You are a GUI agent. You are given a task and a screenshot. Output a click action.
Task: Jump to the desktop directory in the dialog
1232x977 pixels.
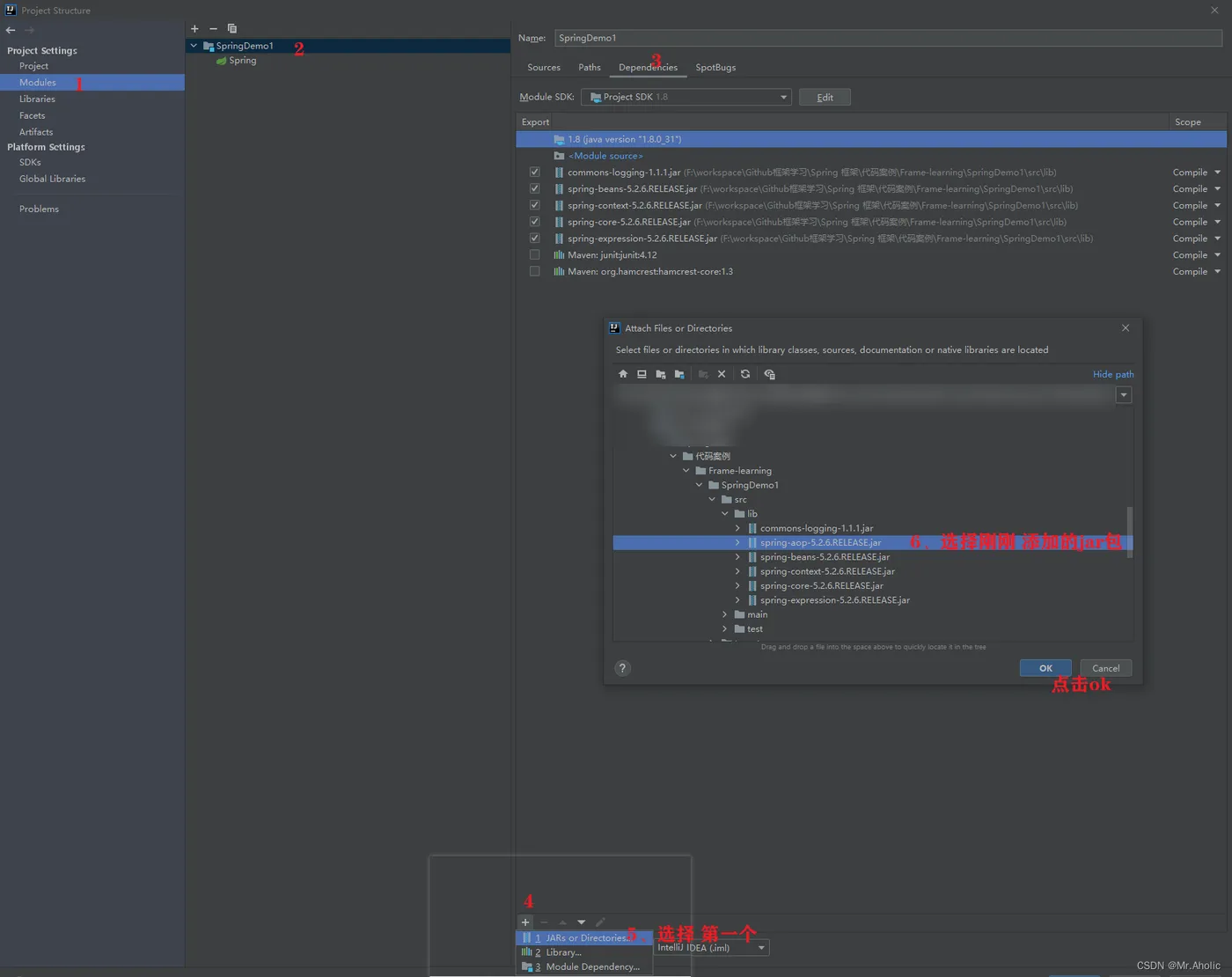pyautogui.click(x=642, y=374)
